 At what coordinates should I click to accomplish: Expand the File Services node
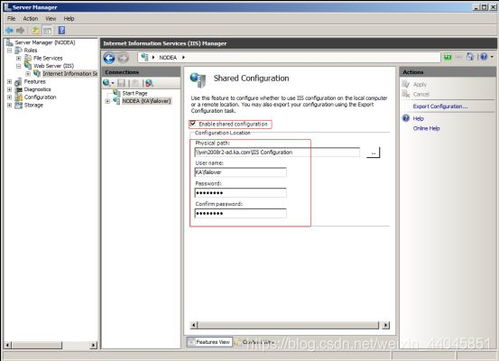(x=19, y=58)
